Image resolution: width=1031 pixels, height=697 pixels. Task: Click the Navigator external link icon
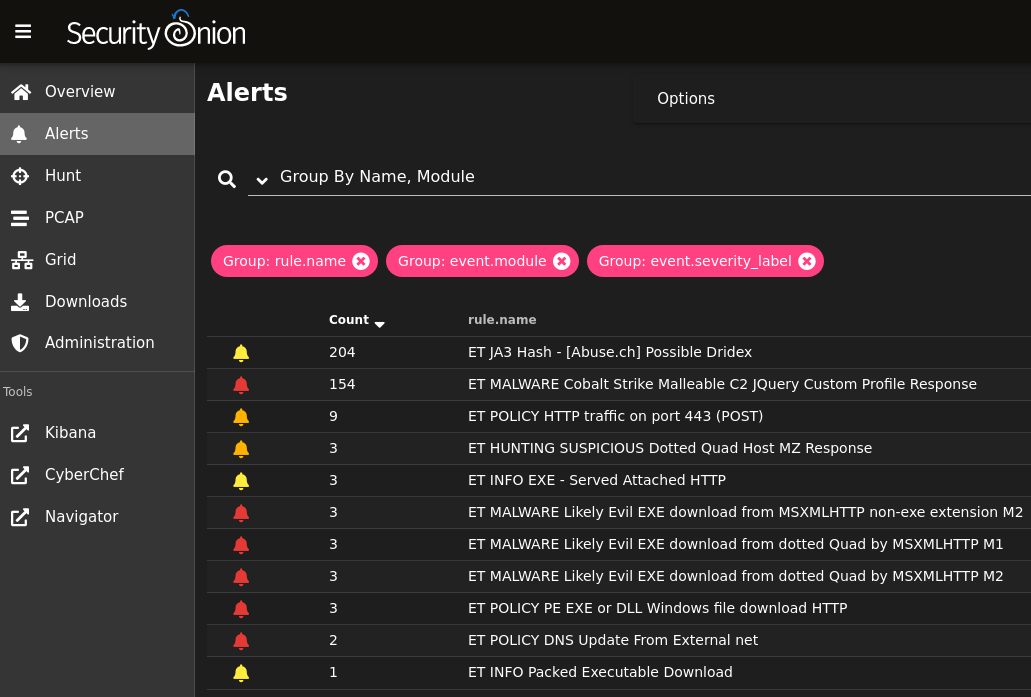click(20, 517)
